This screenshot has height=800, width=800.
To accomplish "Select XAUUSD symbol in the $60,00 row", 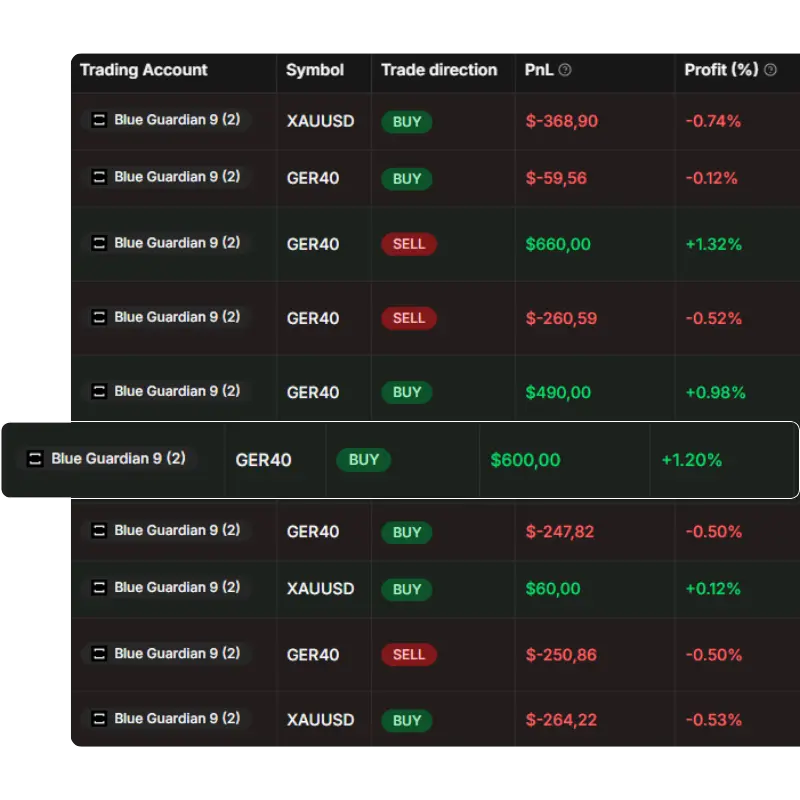I will coord(320,589).
